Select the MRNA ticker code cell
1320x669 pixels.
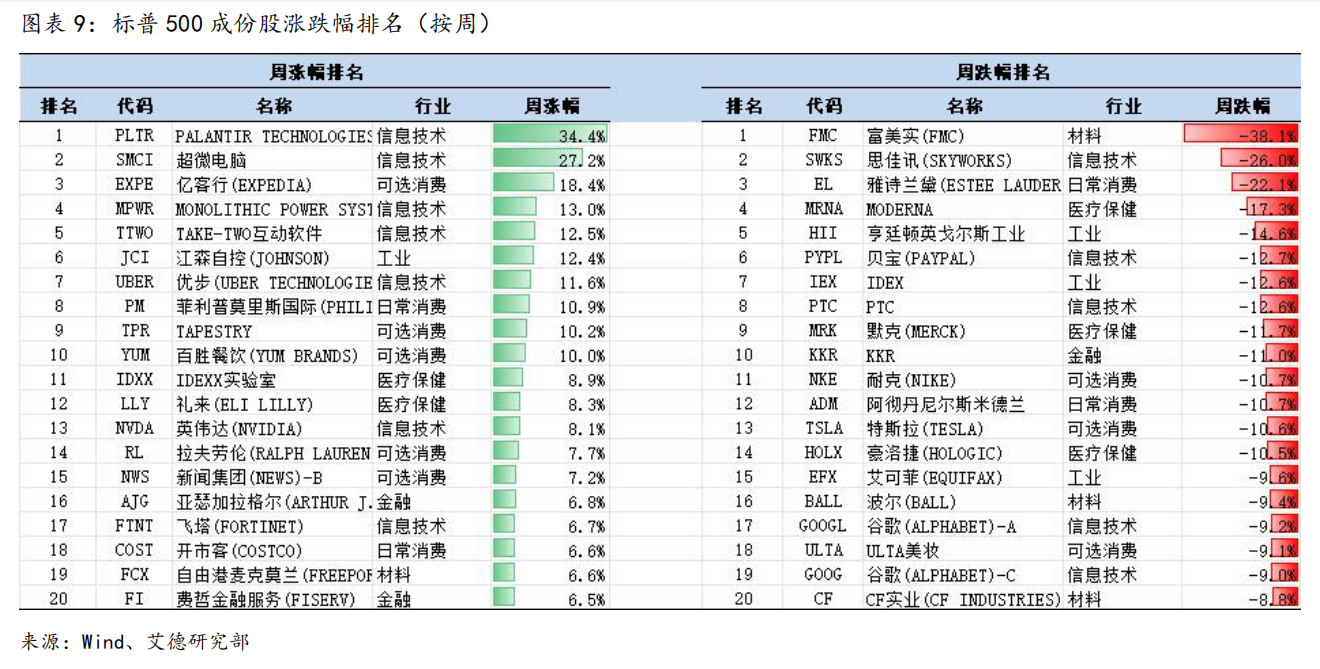pyautogui.click(x=823, y=209)
